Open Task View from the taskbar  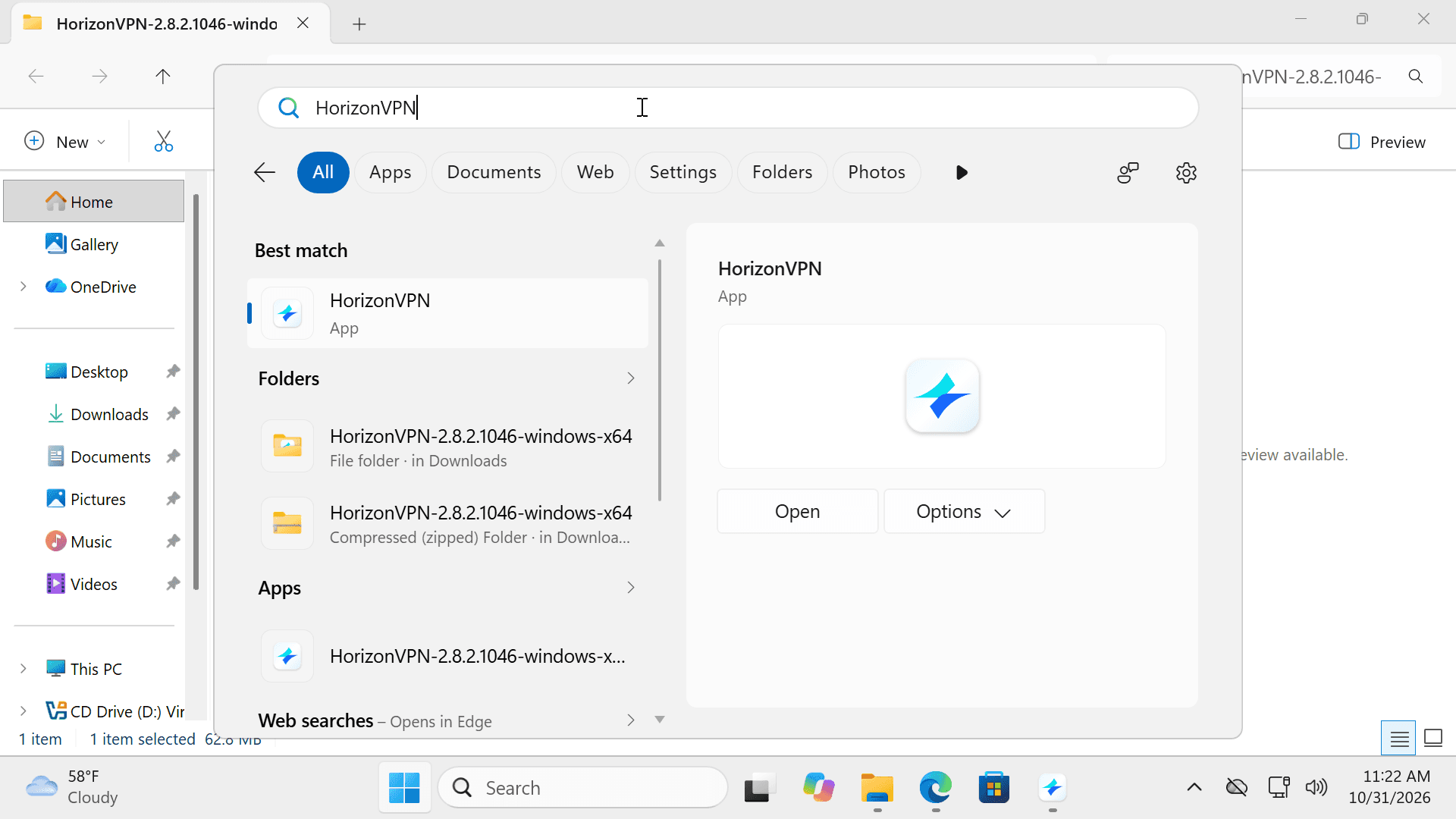[760, 788]
